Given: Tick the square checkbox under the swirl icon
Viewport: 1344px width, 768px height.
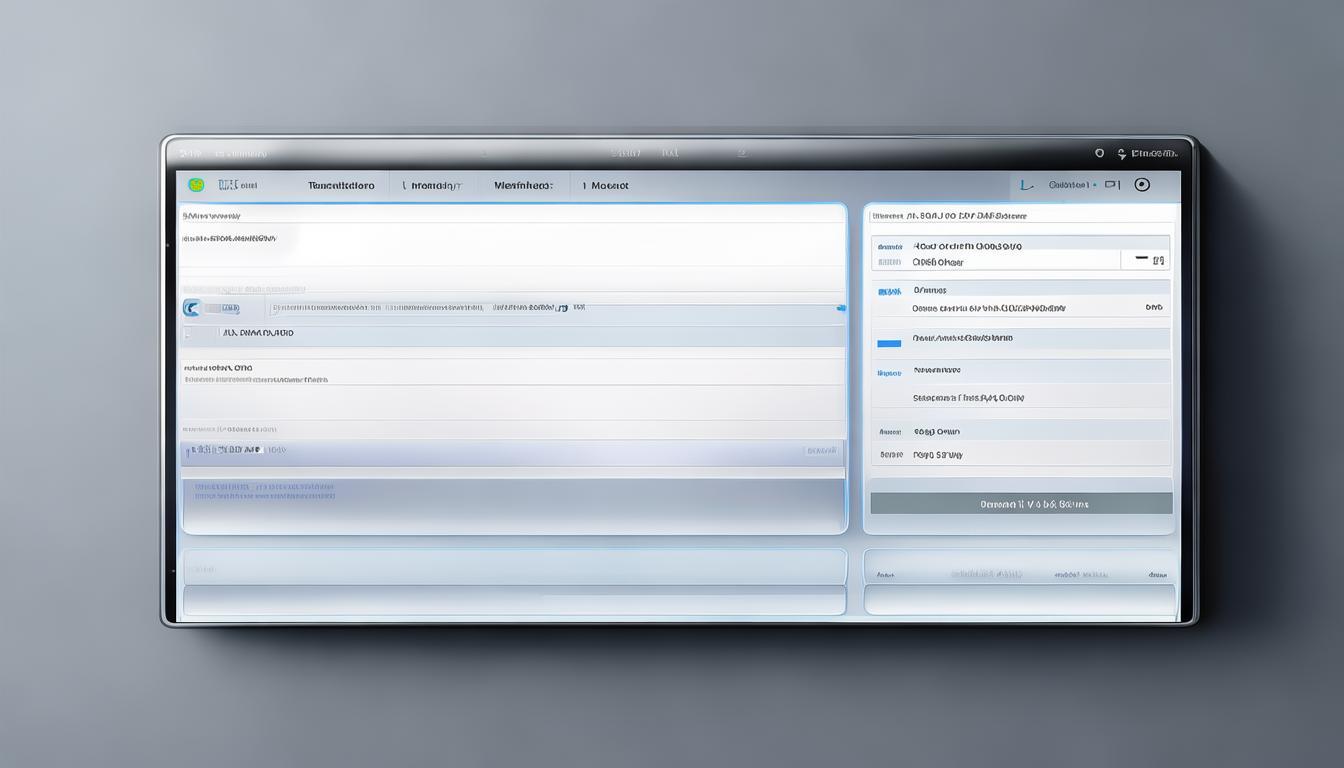Looking at the screenshot, I should [x=187, y=333].
